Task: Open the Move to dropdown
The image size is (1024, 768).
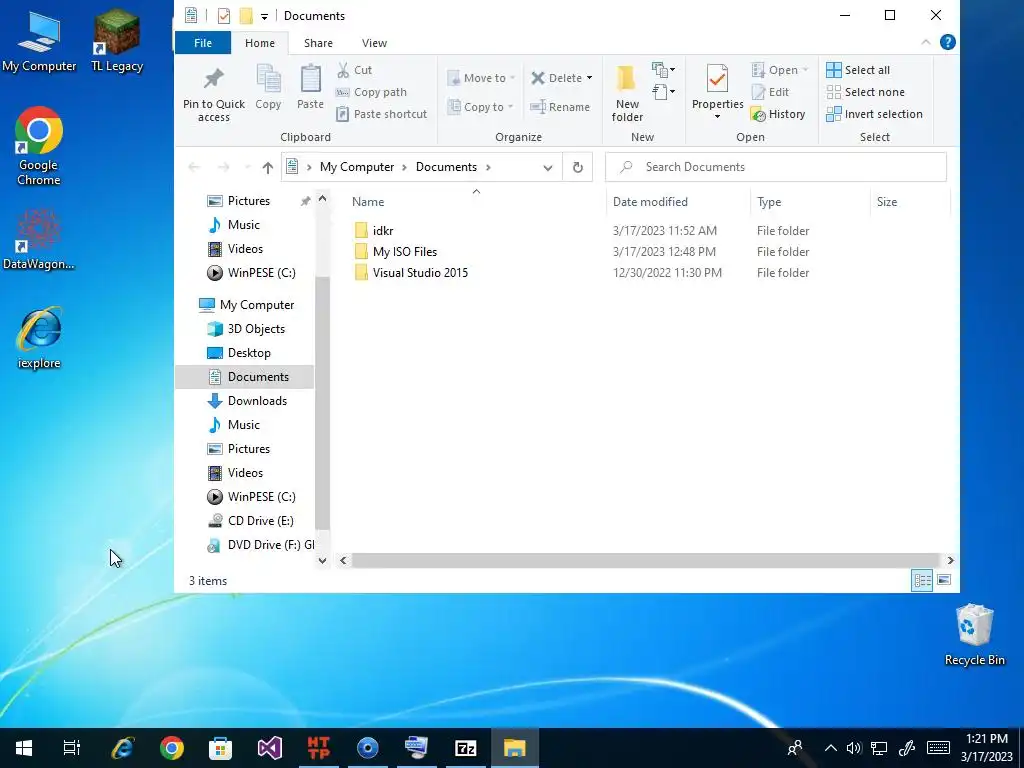Action: (482, 78)
